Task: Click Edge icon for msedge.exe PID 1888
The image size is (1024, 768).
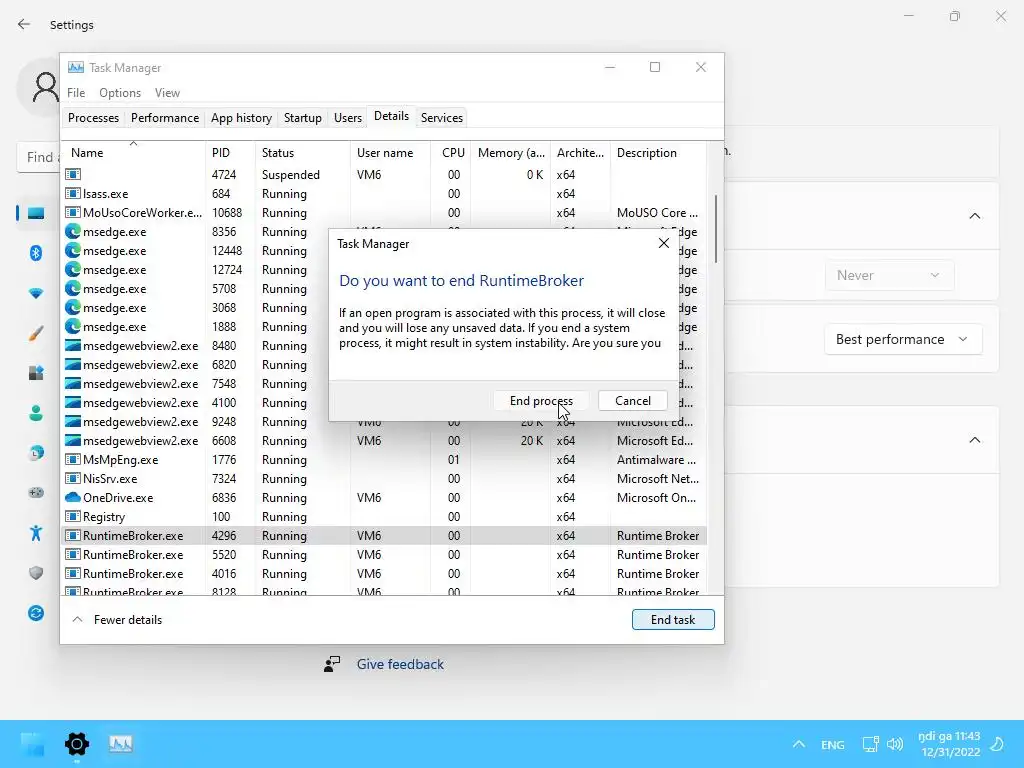Action: 73,326
